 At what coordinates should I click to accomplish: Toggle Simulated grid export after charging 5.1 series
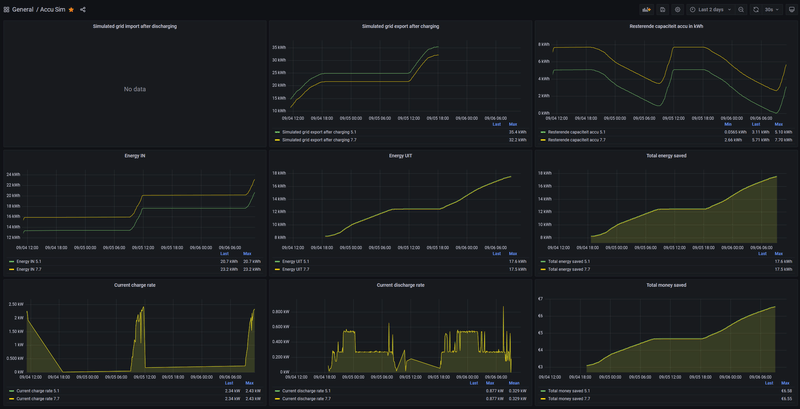click(317, 132)
